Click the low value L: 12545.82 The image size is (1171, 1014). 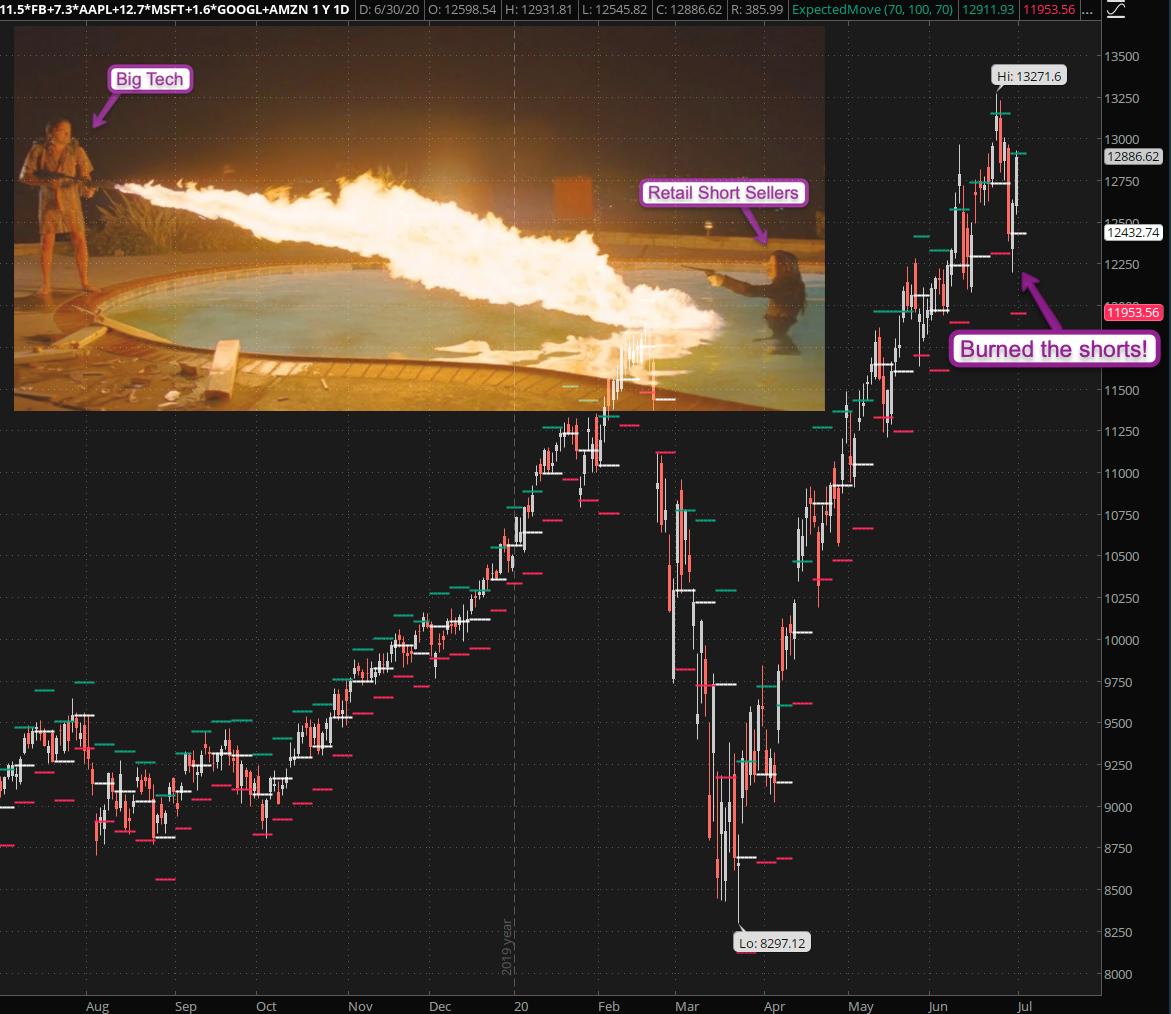(x=614, y=10)
